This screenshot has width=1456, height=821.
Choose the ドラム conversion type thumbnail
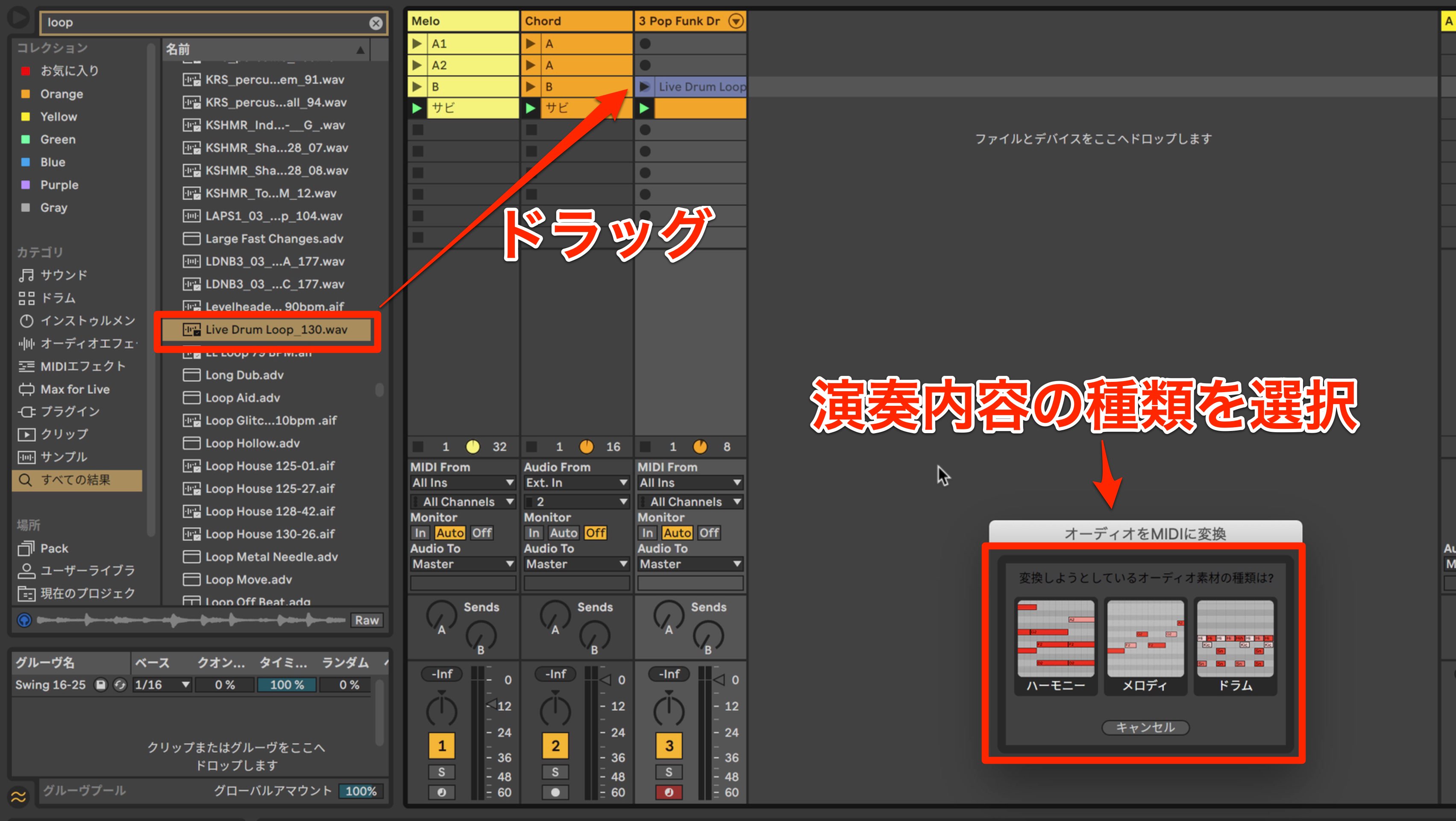pos(1235,646)
